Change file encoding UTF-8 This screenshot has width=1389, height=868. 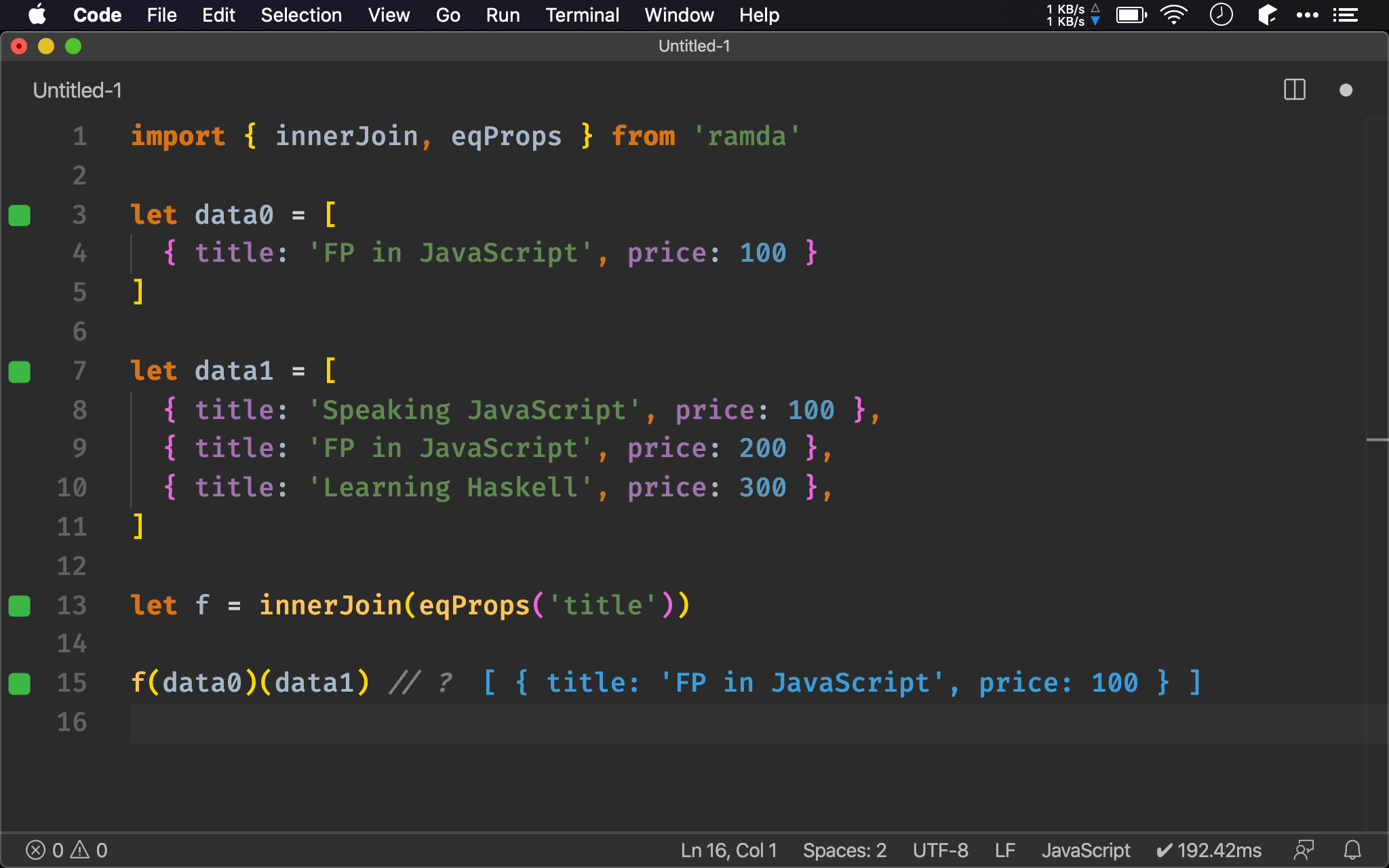click(x=940, y=850)
